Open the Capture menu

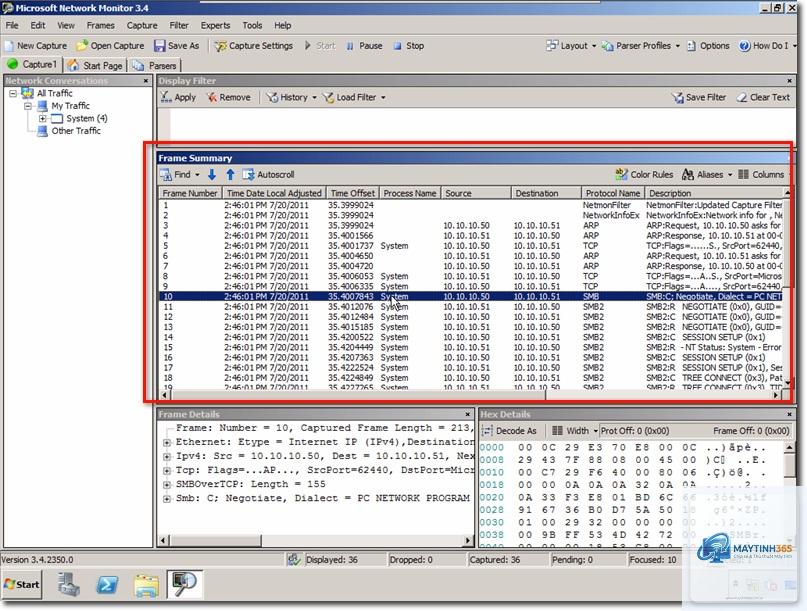[x=142, y=25]
